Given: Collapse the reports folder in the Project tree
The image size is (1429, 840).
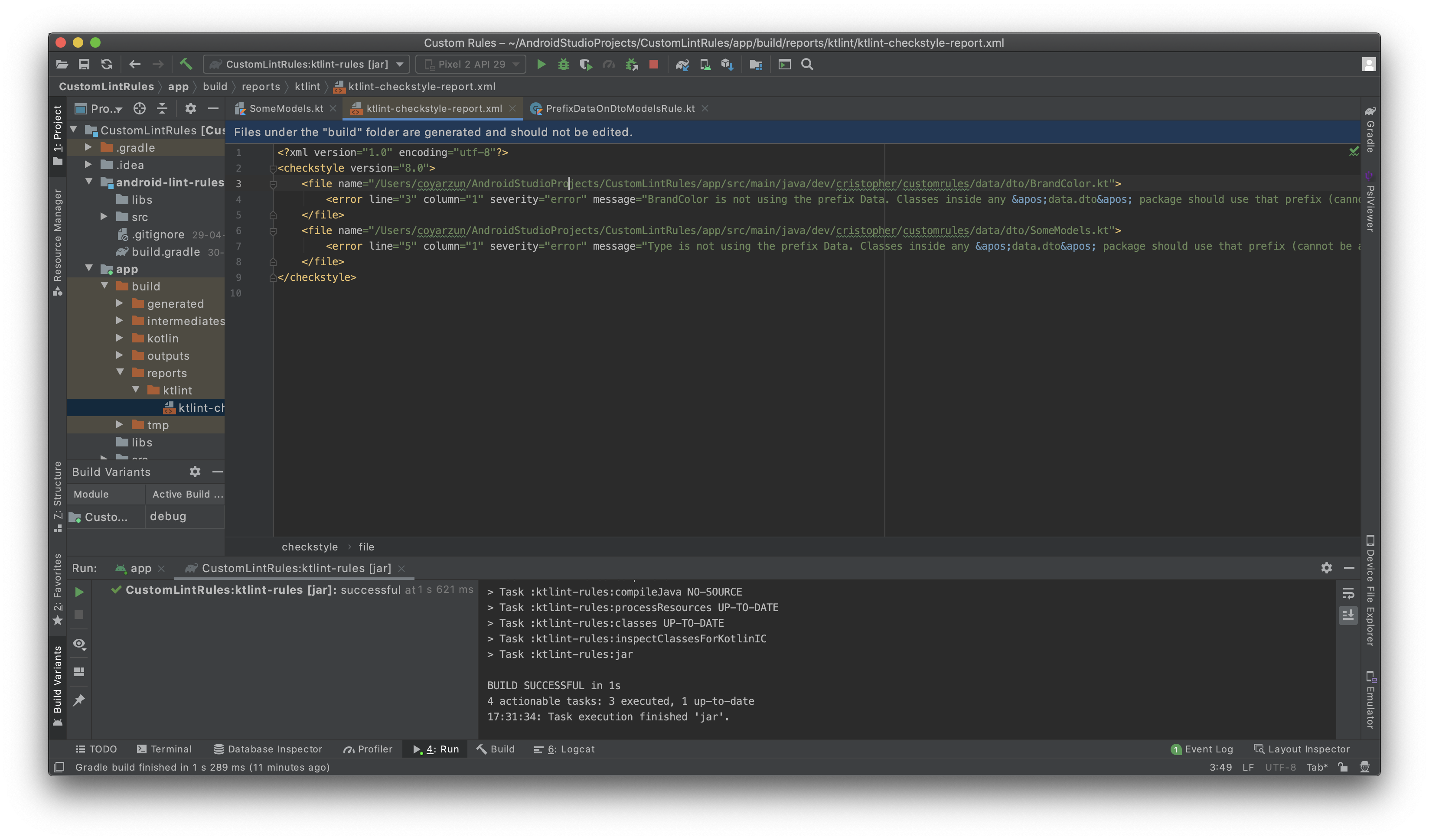Looking at the screenshot, I should tap(120, 373).
